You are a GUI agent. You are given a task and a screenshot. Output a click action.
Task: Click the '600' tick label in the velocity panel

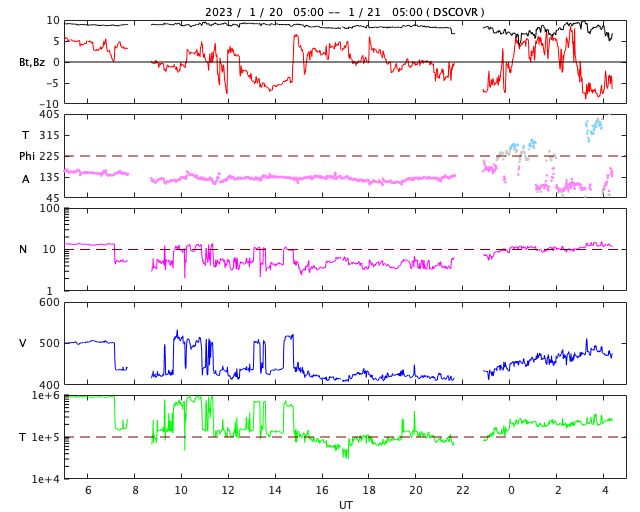[x=49, y=303]
